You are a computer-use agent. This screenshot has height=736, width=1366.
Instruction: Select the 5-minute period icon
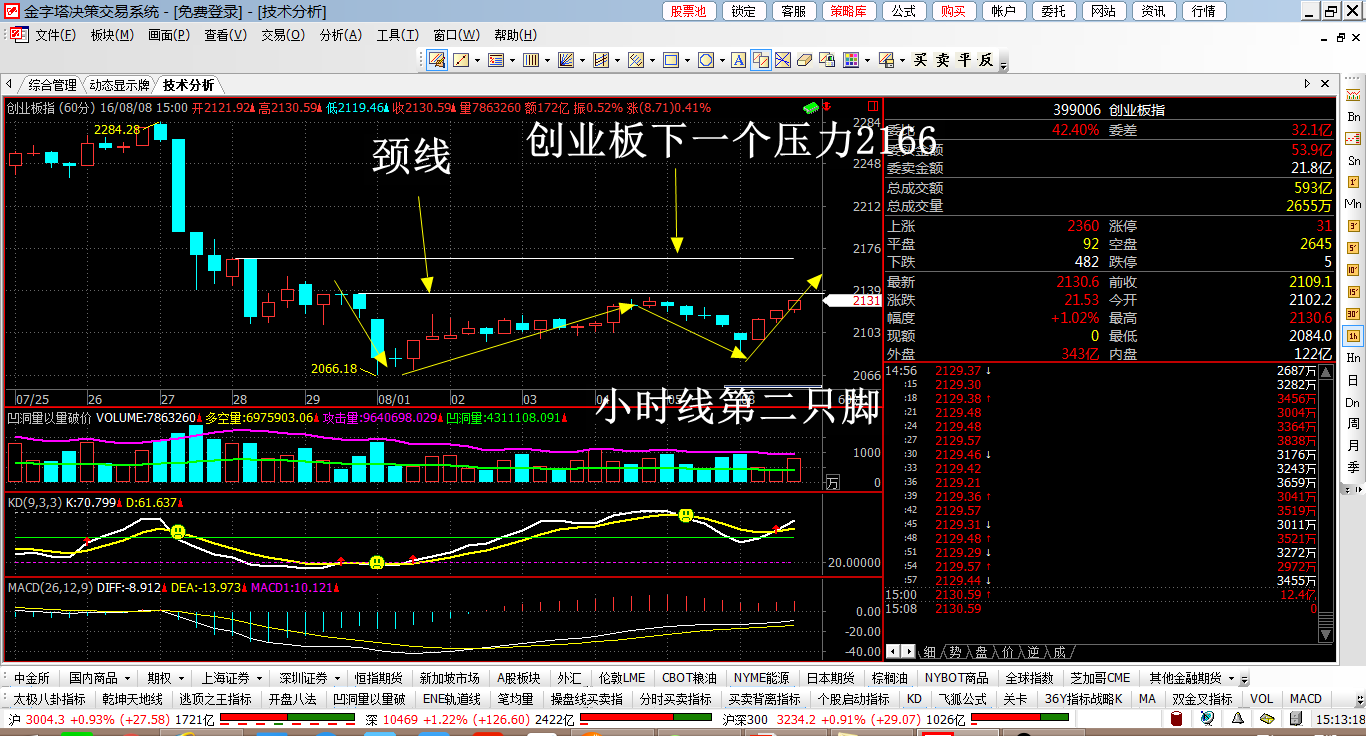(1353, 249)
